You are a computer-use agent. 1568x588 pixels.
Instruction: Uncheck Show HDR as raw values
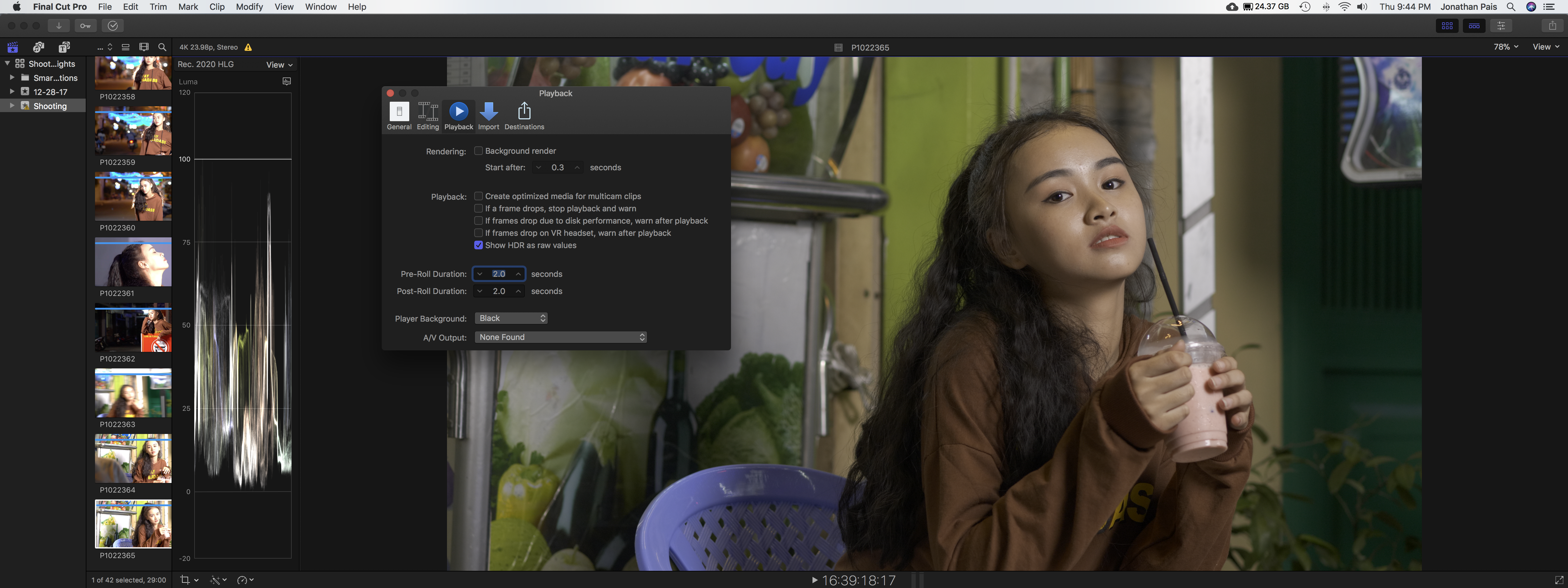click(479, 245)
